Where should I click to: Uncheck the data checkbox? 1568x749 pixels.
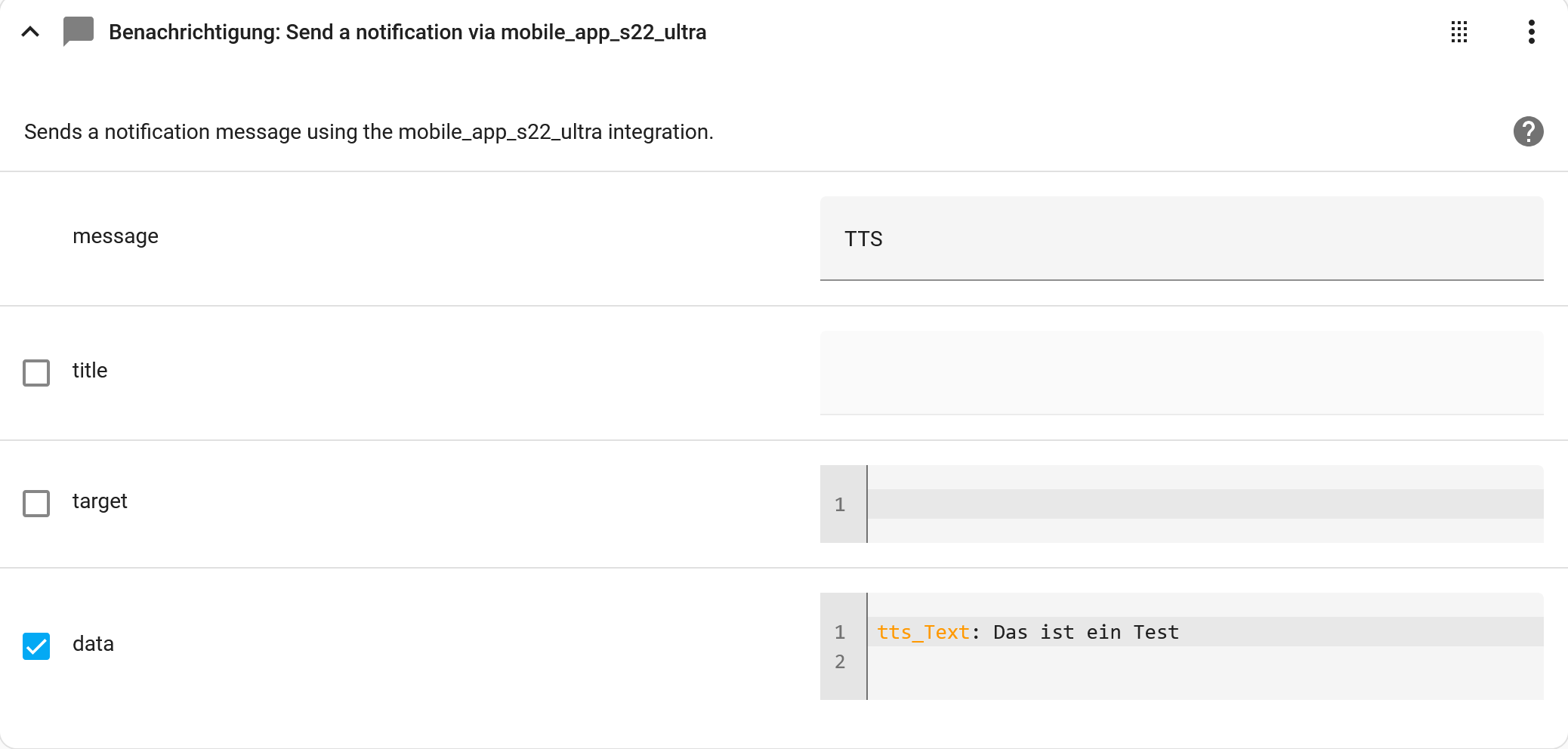[36, 646]
